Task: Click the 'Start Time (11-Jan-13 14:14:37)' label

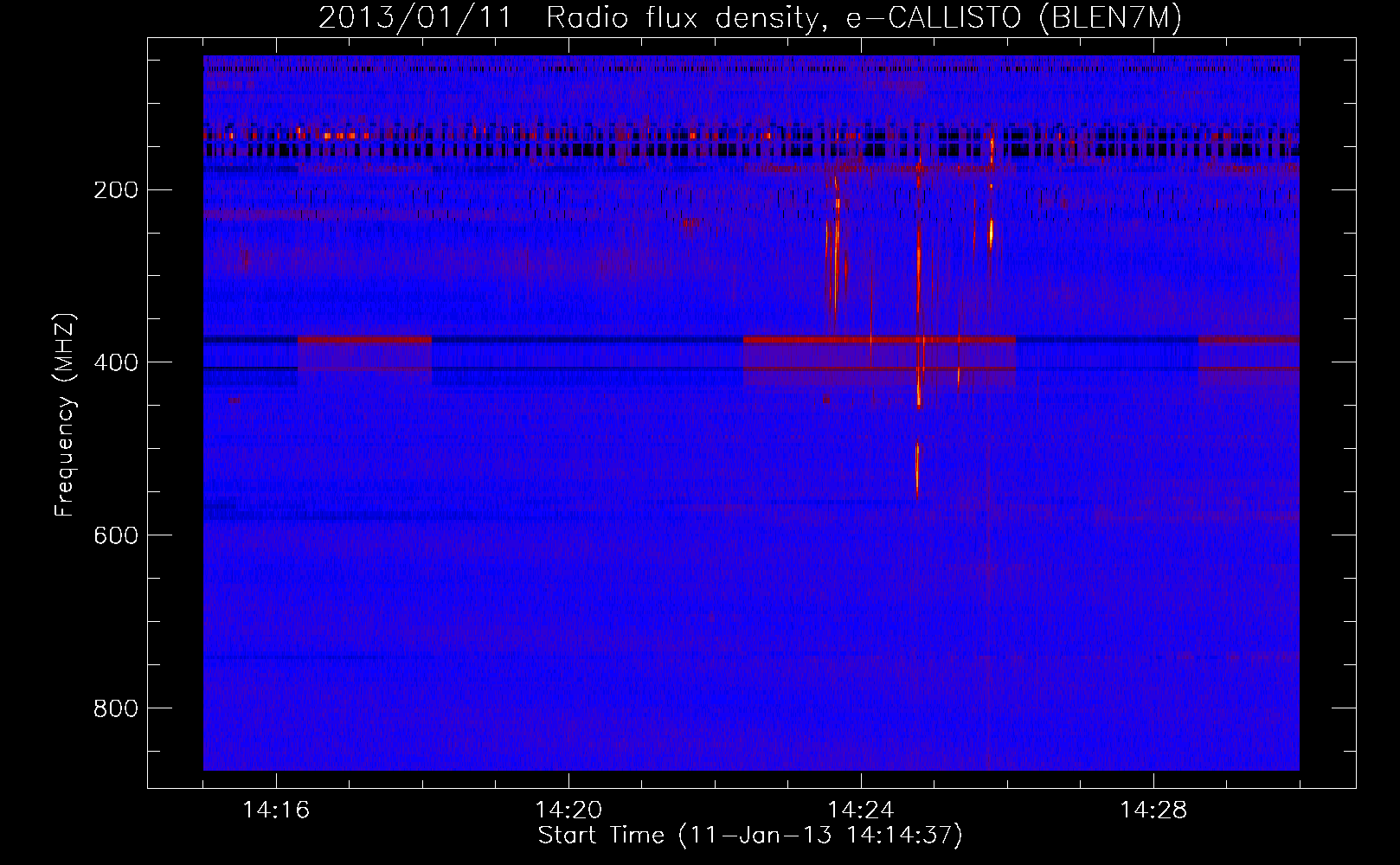Action: 750,836
